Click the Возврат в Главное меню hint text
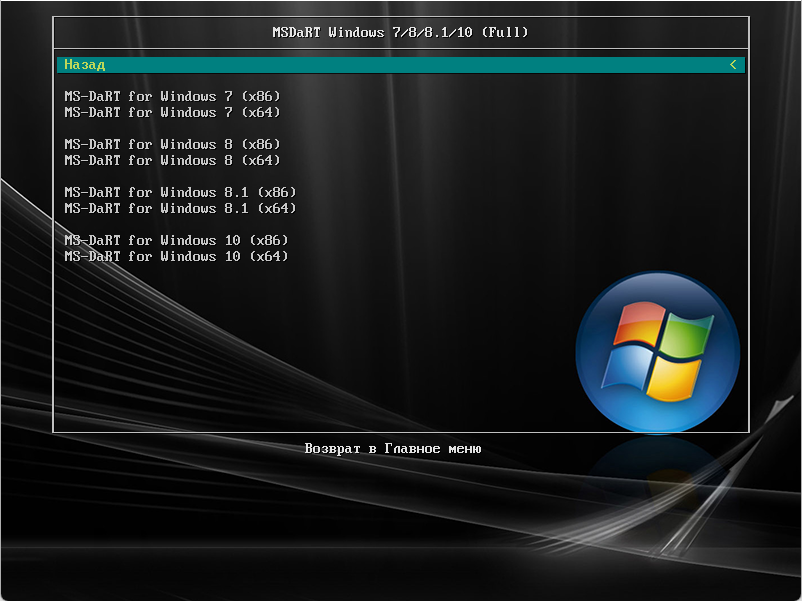The width and height of the screenshot is (802, 601). coord(393,449)
